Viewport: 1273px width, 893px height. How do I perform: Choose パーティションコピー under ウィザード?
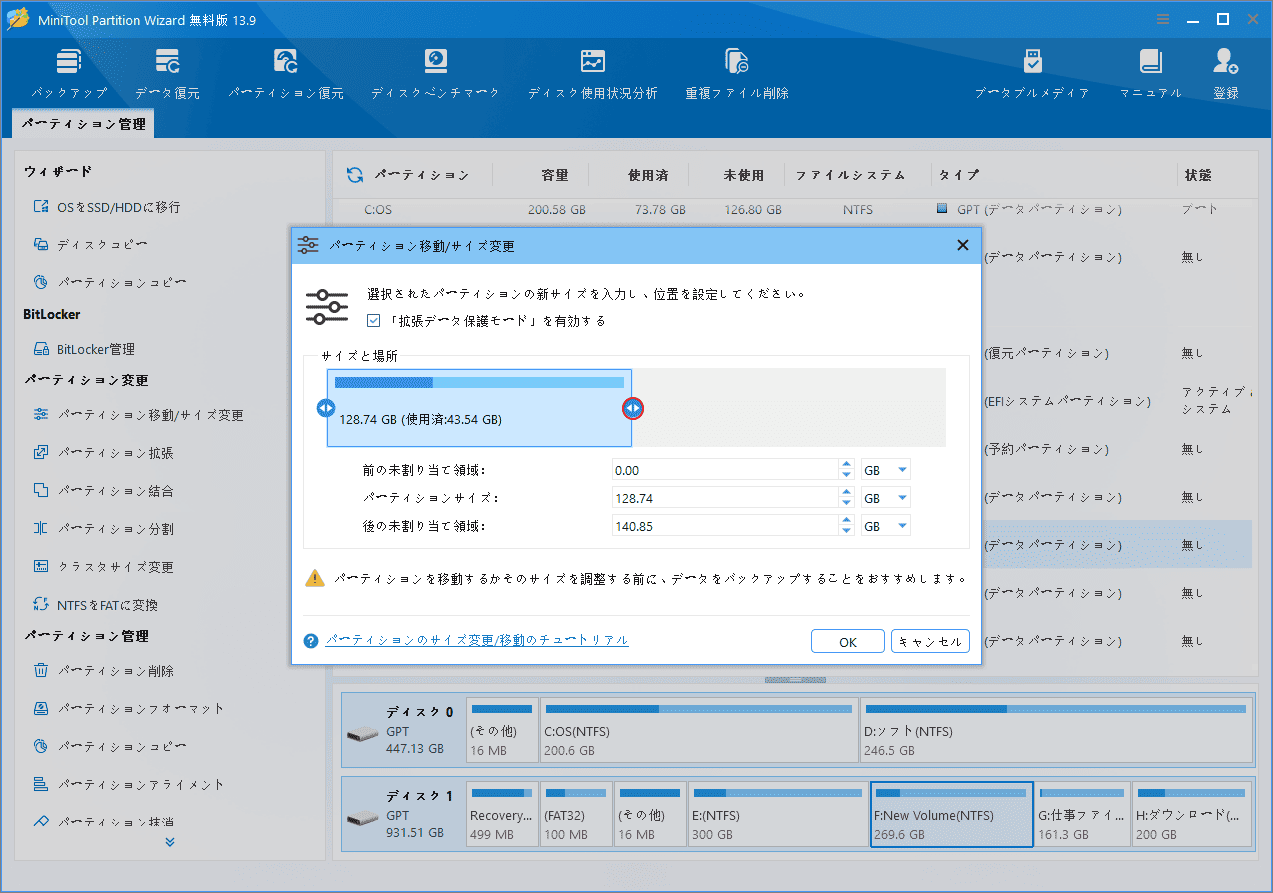click(110, 283)
